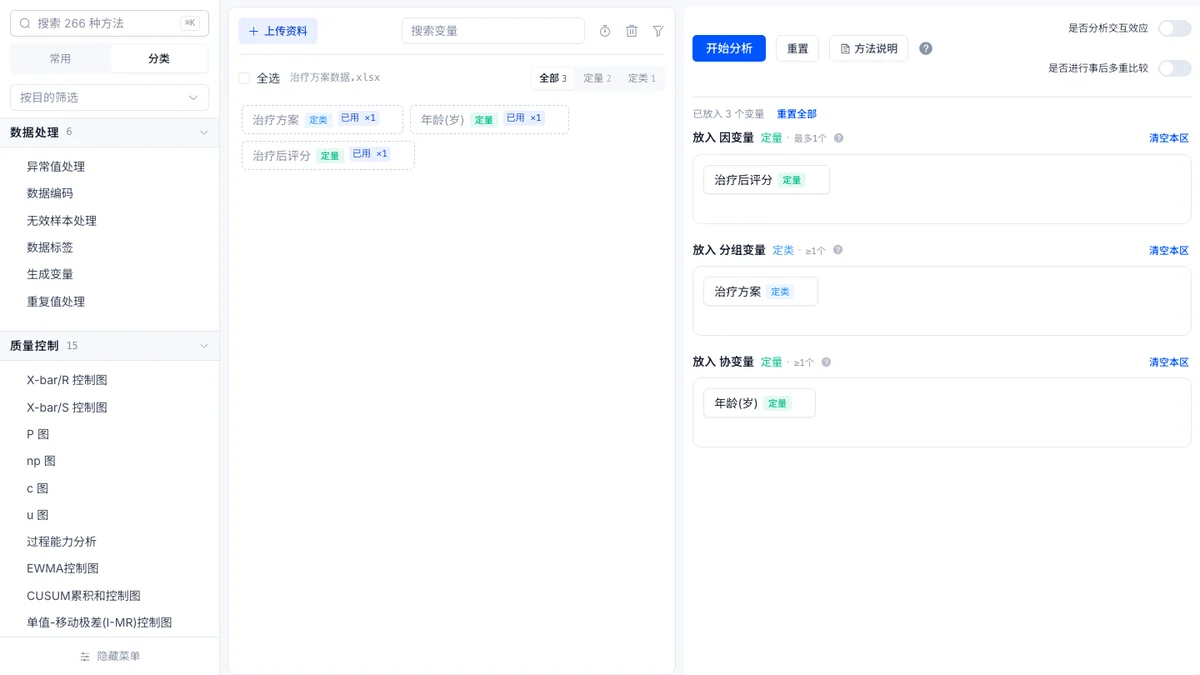The height and width of the screenshot is (675, 1200).
Task: Click the 上传资料 button
Action: pos(278,31)
